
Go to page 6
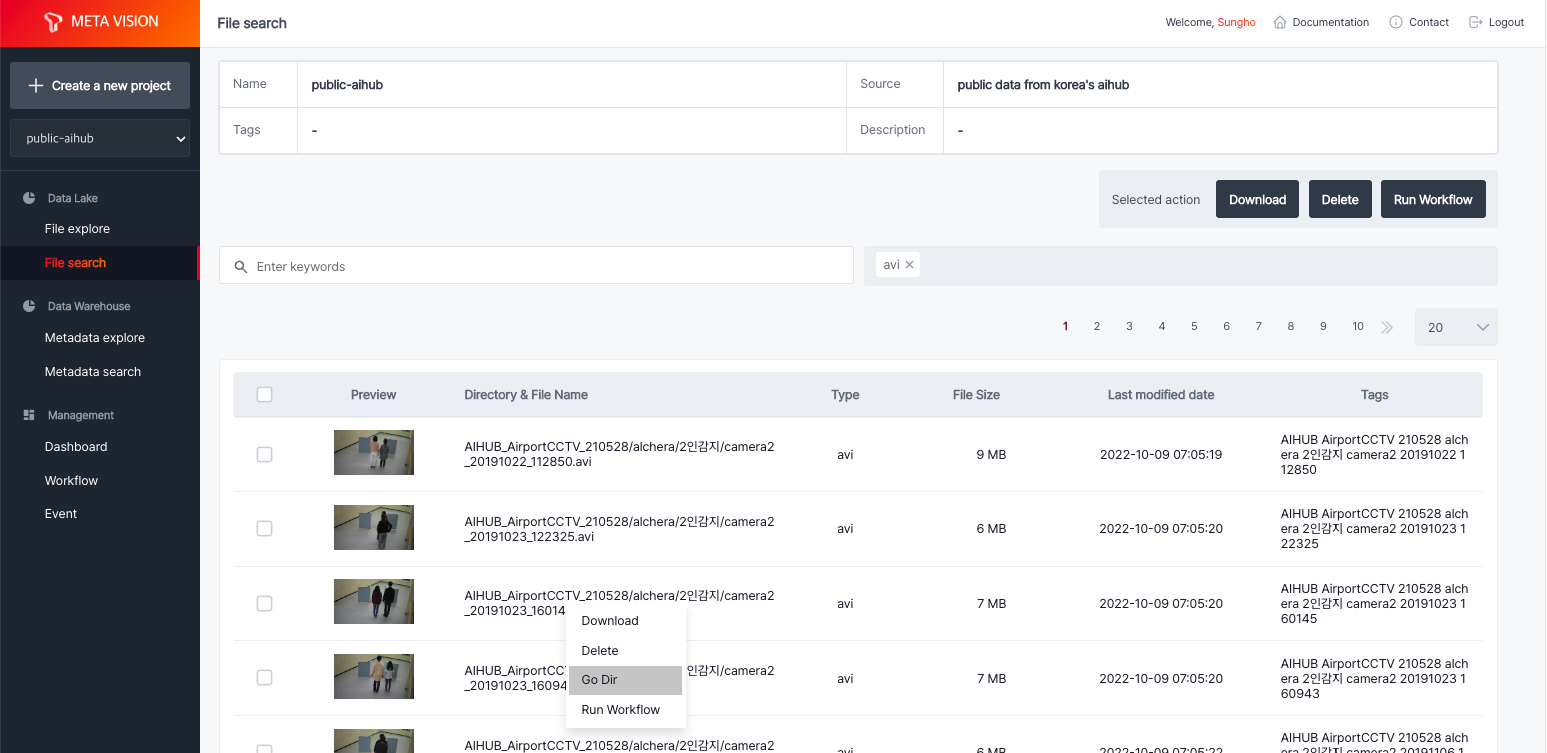[x=1226, y=326]
